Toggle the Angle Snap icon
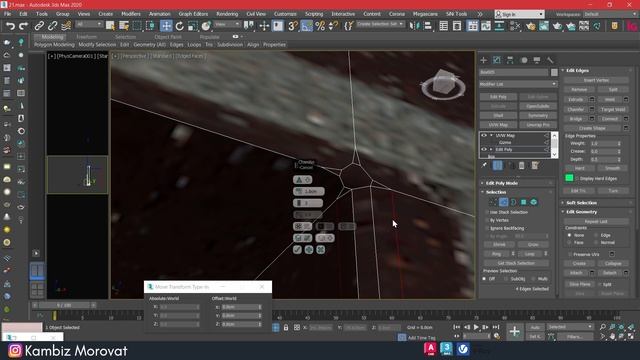 click(307, 26)
